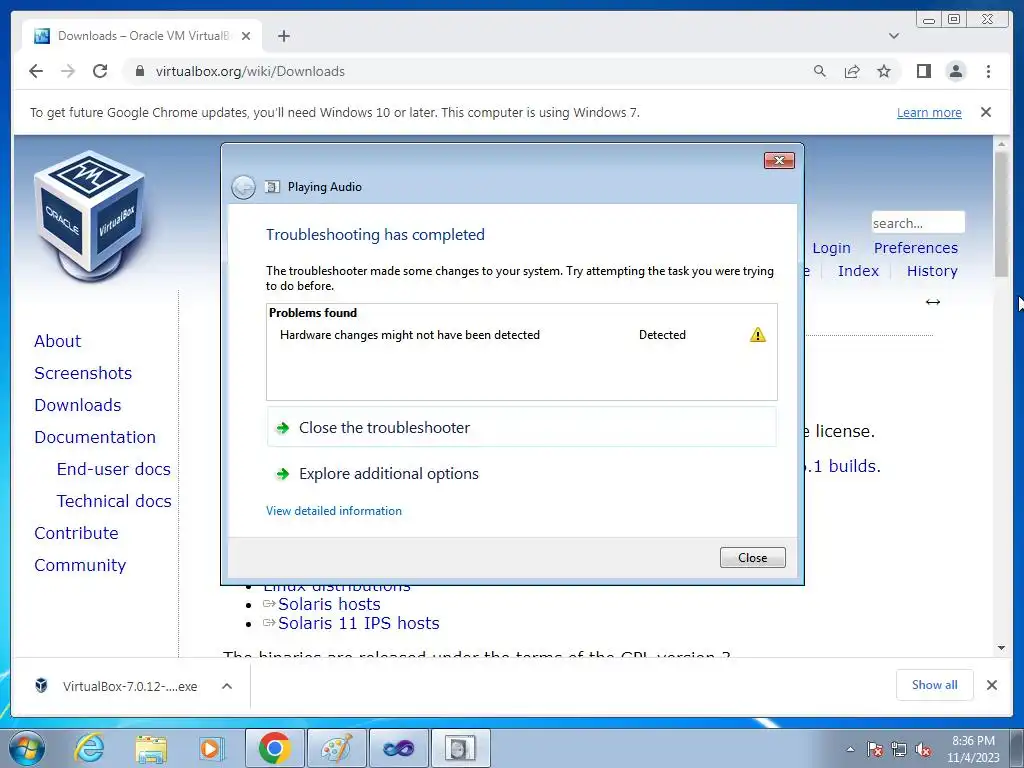Open the Index link

pyautogui.click(x=858, y=271)
